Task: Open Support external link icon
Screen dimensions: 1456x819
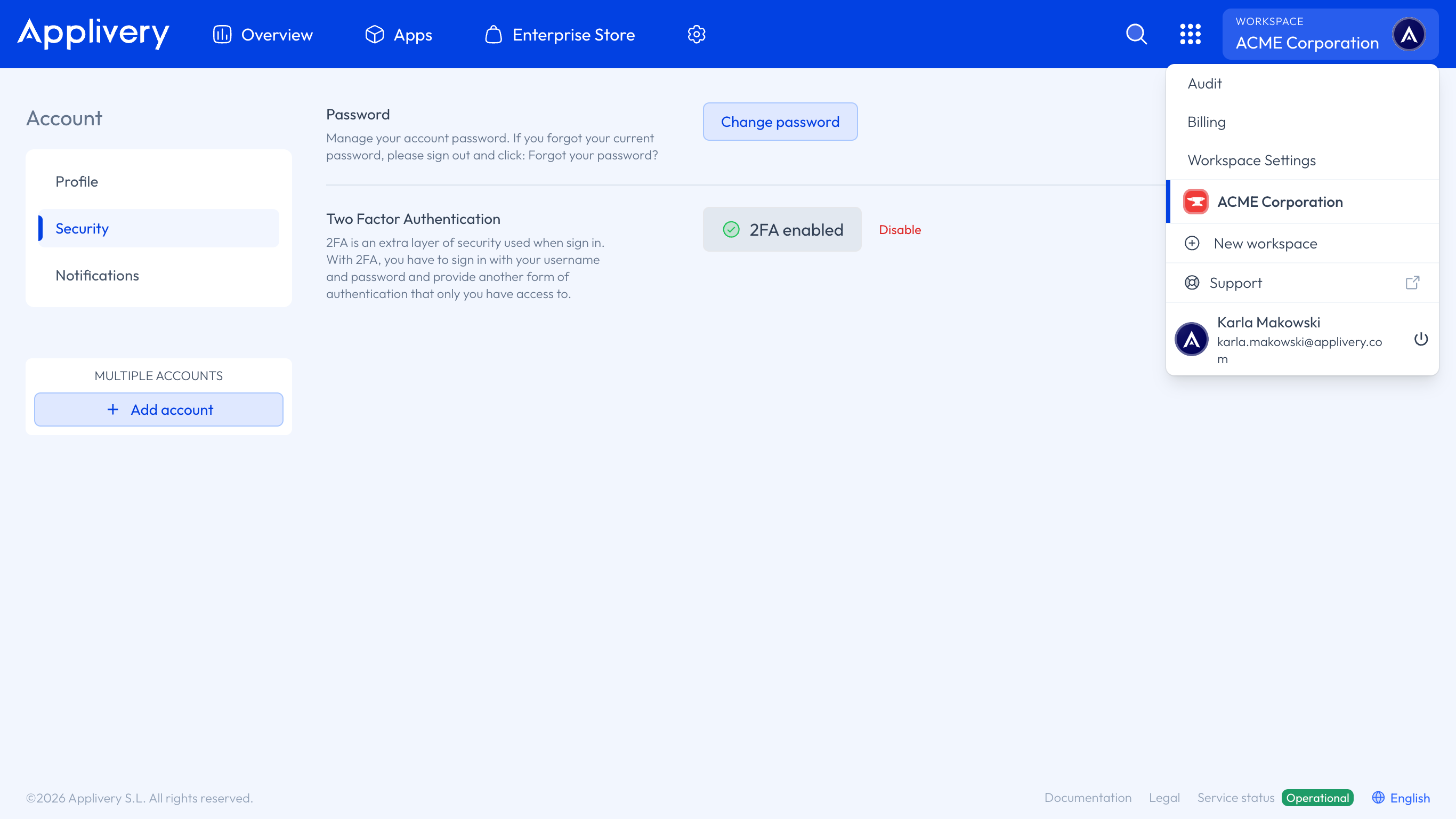Action: [1412, 283]
